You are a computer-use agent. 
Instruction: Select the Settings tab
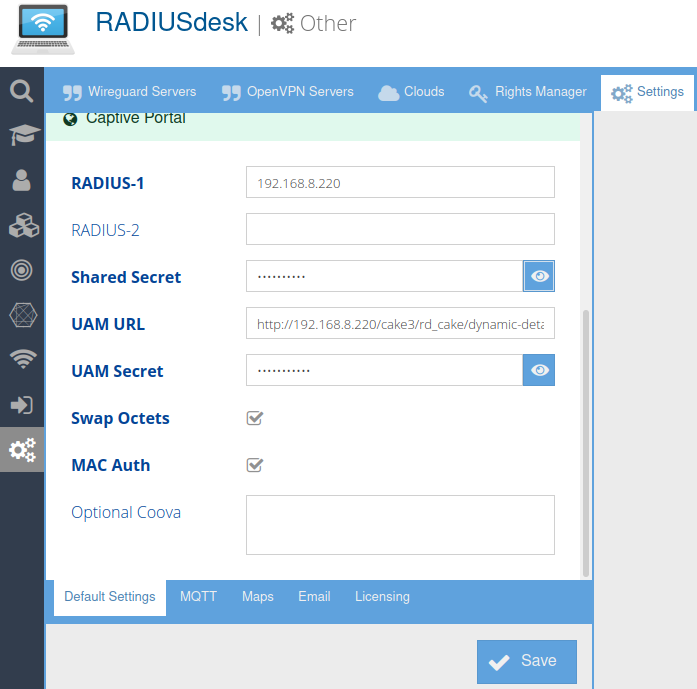pos(647,92)
